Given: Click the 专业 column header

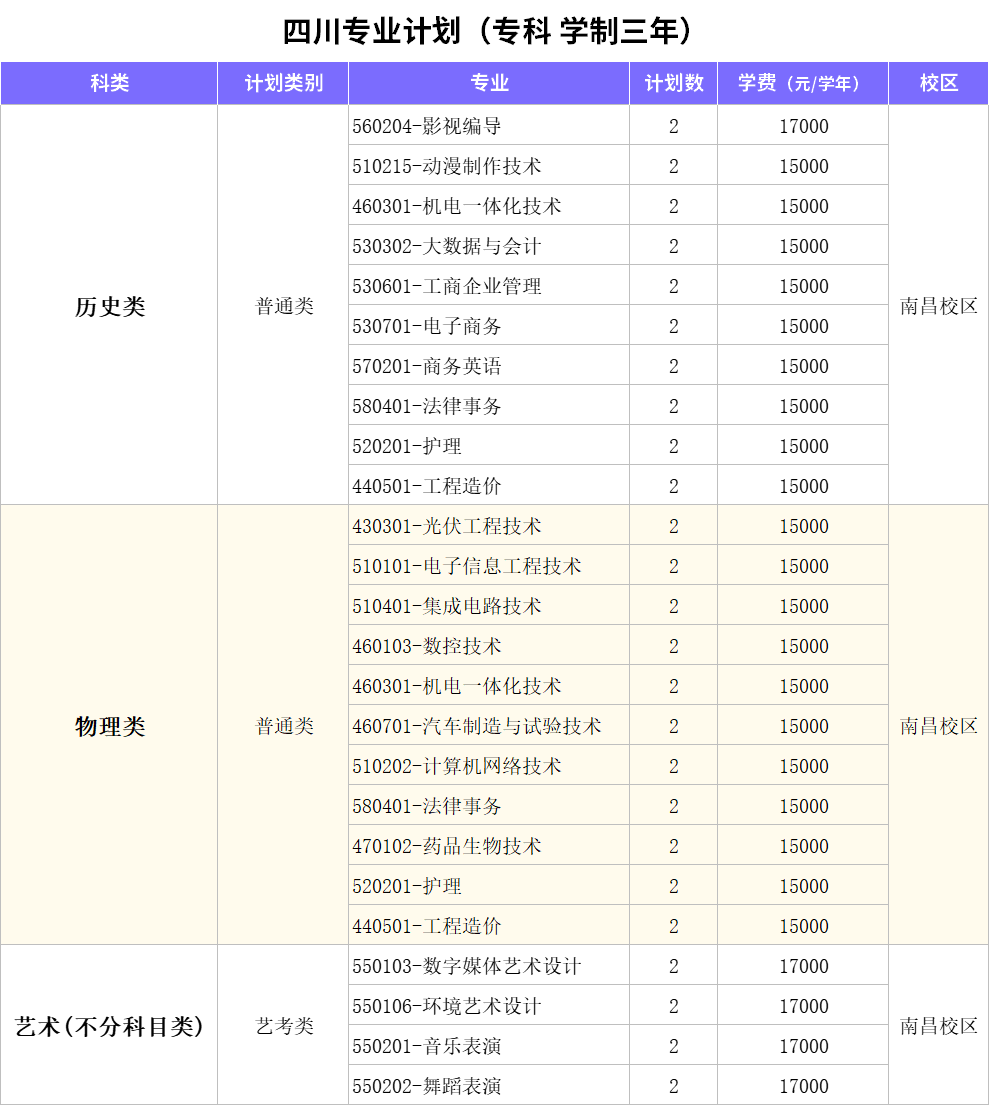Looking at the screenshot, I should point(489,83).
